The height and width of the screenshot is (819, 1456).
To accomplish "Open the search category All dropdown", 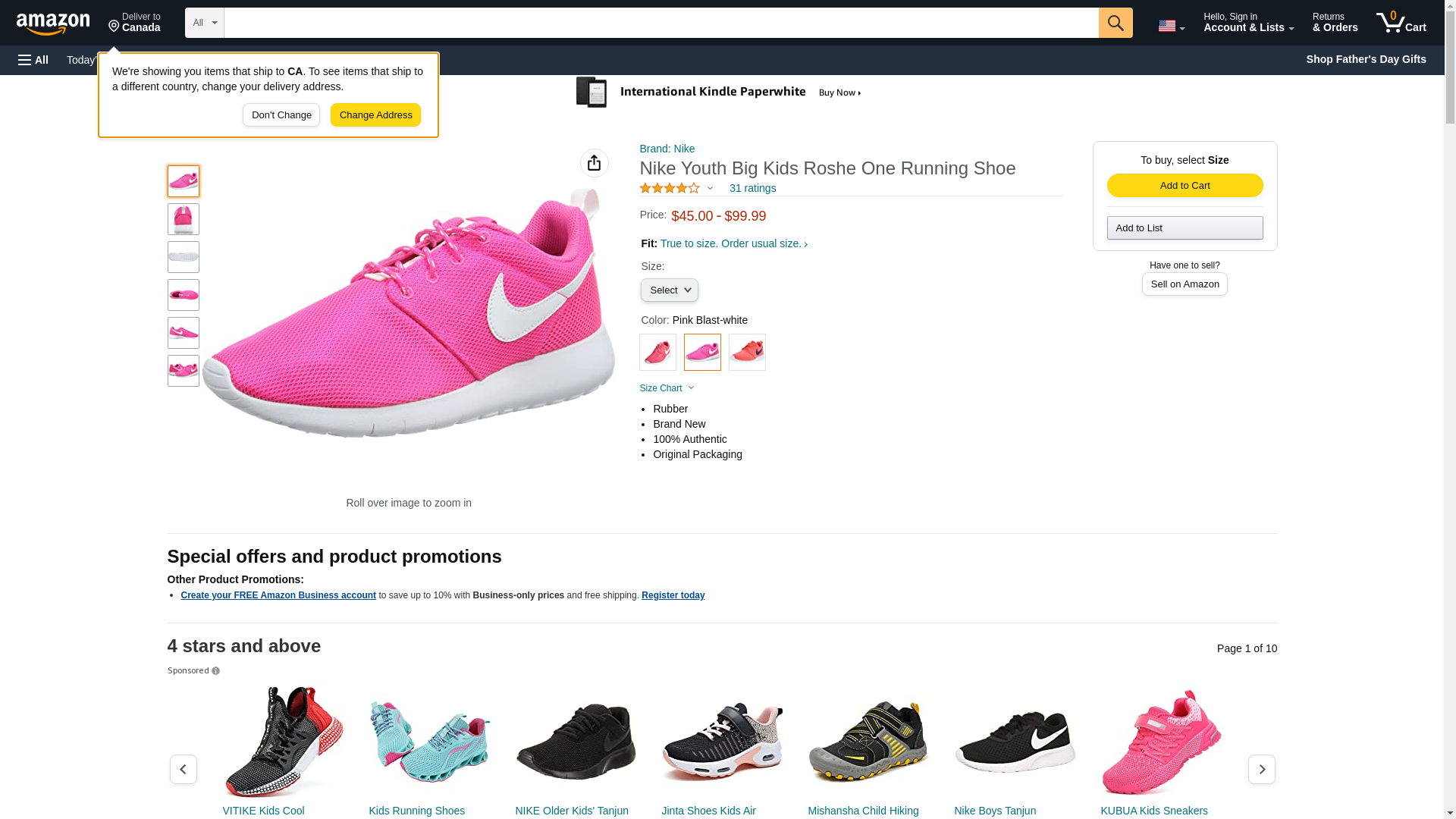I will point(204,23).
